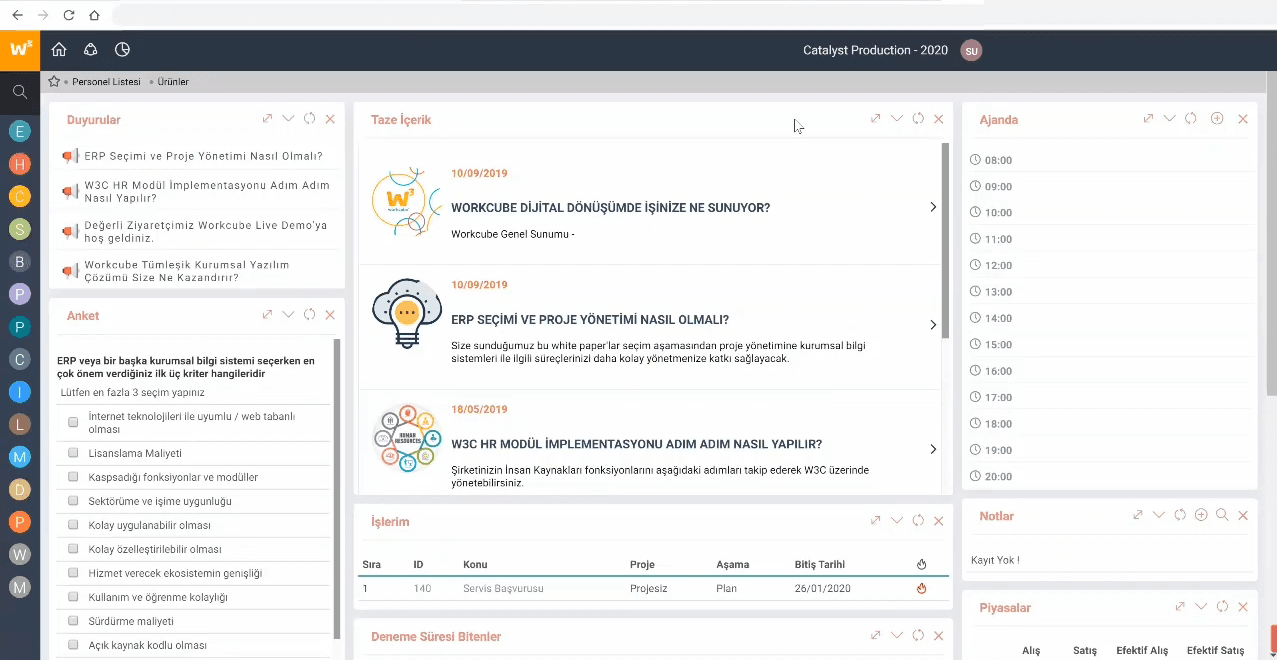This screenshot has width=1277, height=660.
Task: Open the Ürünler breadcrumb item
Action: [x=173, y=82]
